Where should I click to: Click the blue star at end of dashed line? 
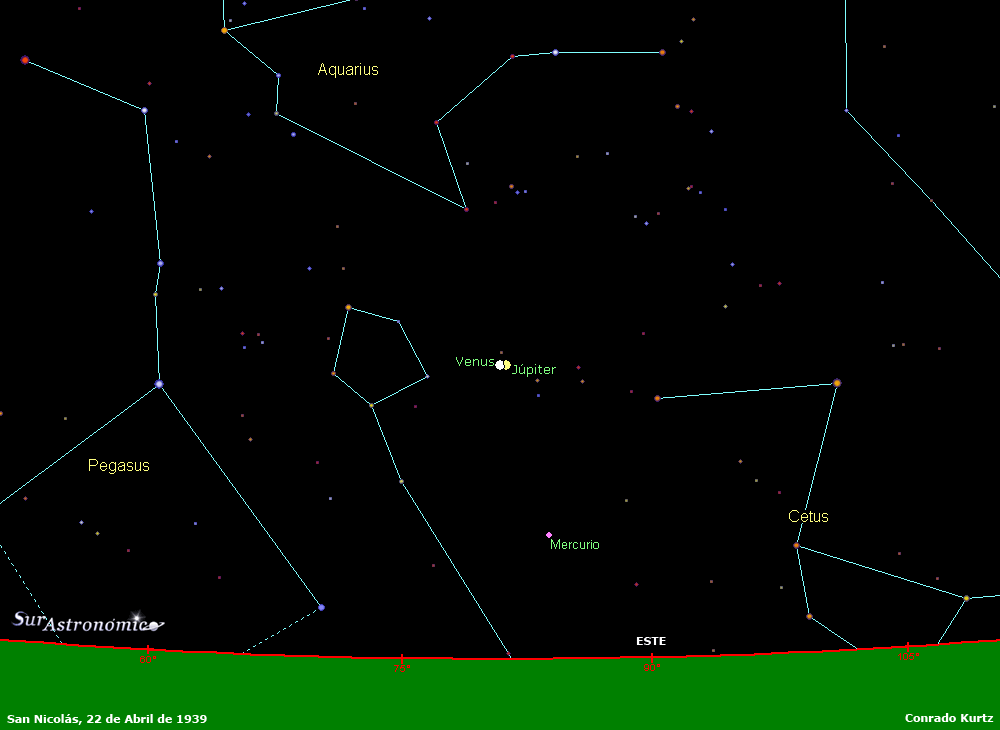click(x=321, y=607)
